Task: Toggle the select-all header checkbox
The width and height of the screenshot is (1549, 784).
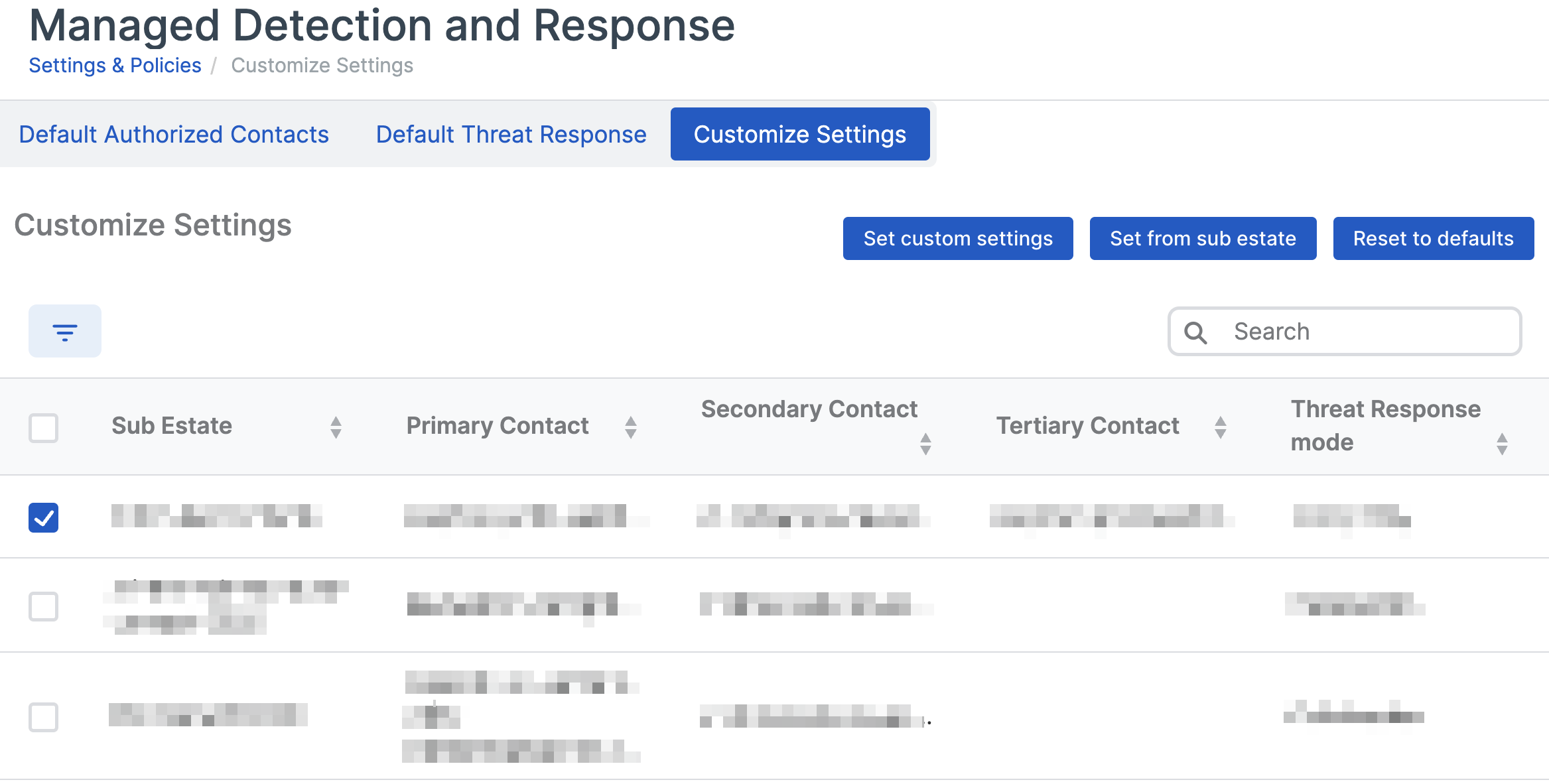Action: [44, 427]
